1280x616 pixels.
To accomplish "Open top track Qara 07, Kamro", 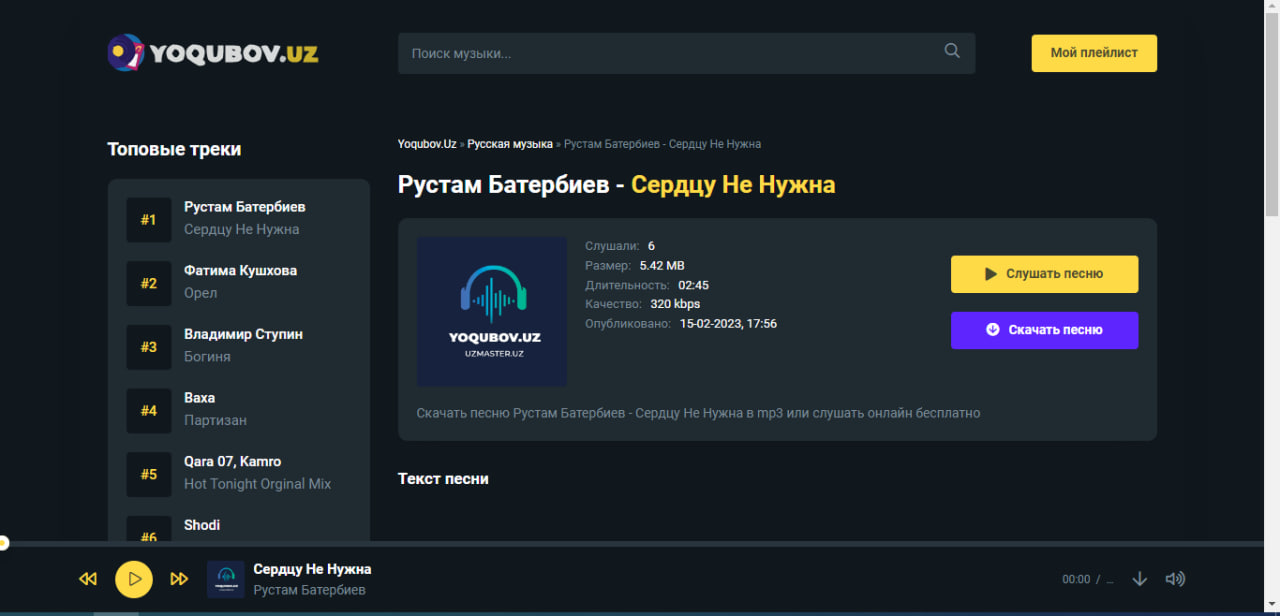I will (232, 462).
